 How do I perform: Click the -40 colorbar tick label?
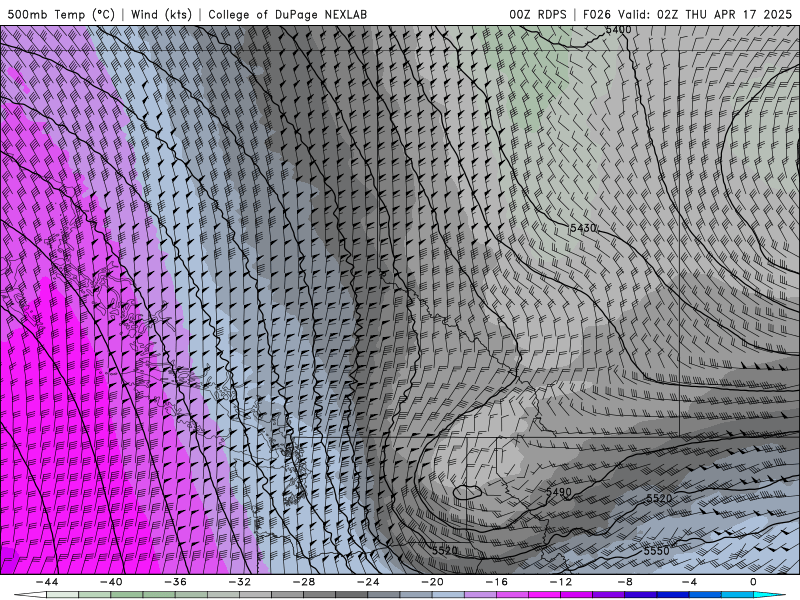coord(111,582)
